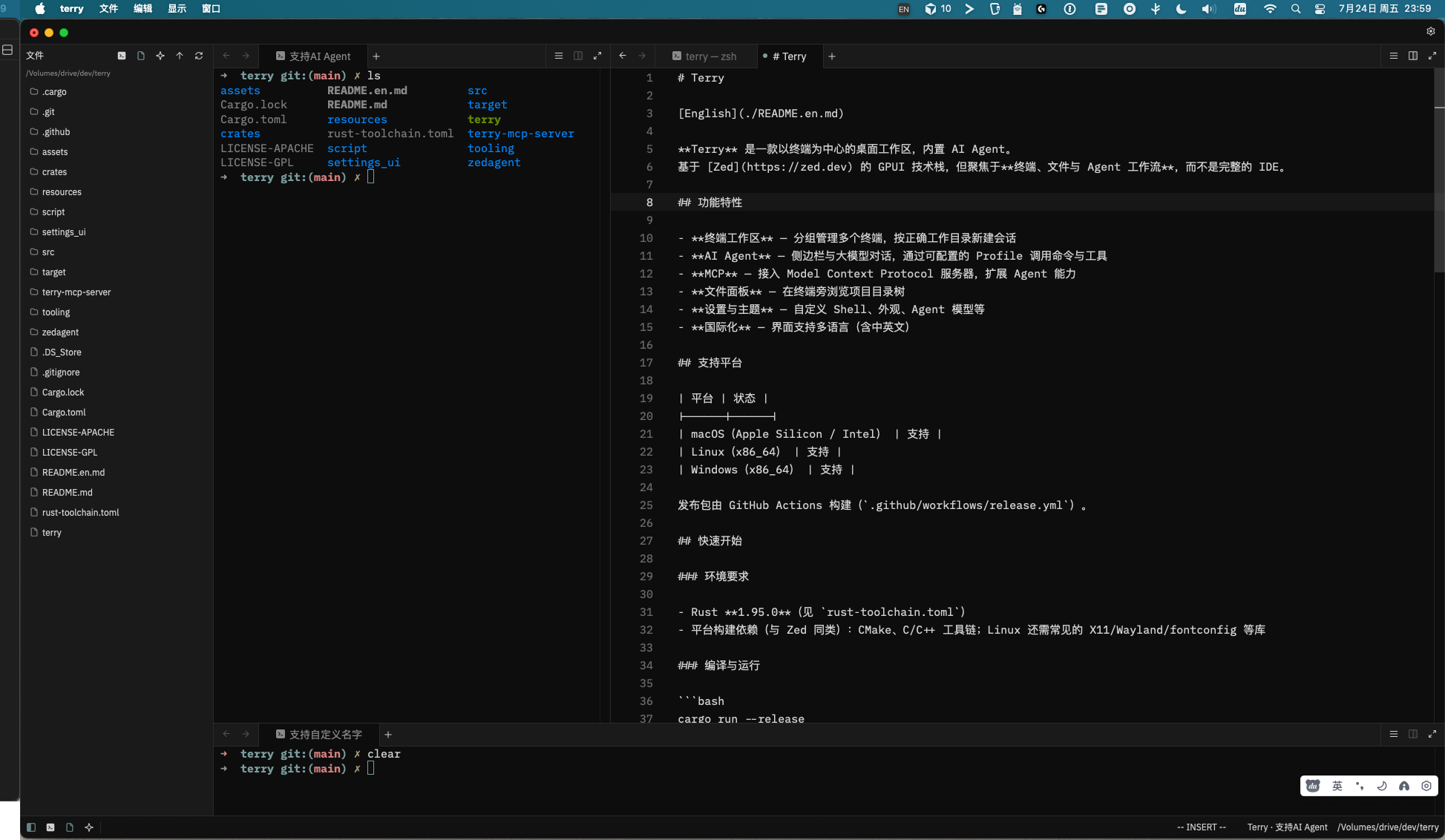Click the plus icon beside the 支持自定义名字 tab
1445x840 pixels.
click(388, 735)
